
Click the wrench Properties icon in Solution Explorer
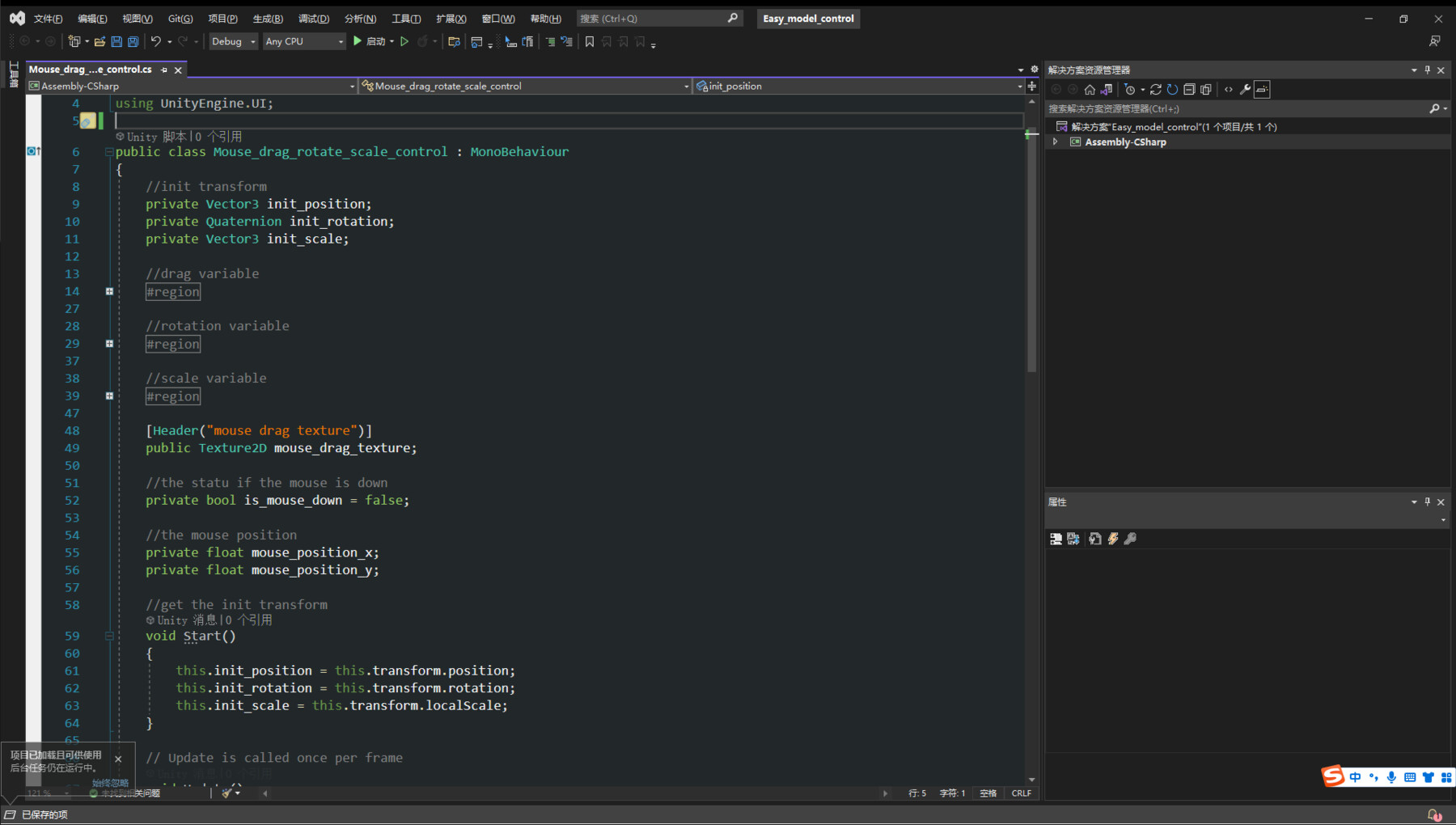1246,90
